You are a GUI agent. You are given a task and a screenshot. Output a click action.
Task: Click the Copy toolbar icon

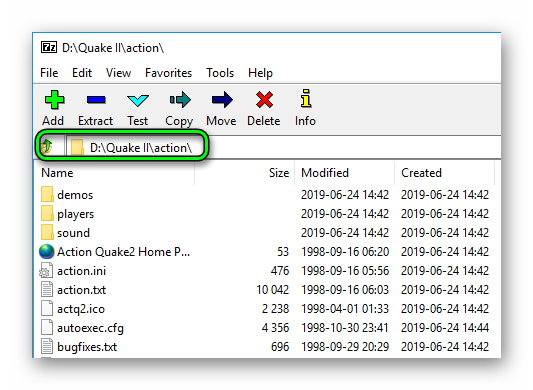(180, 100)
